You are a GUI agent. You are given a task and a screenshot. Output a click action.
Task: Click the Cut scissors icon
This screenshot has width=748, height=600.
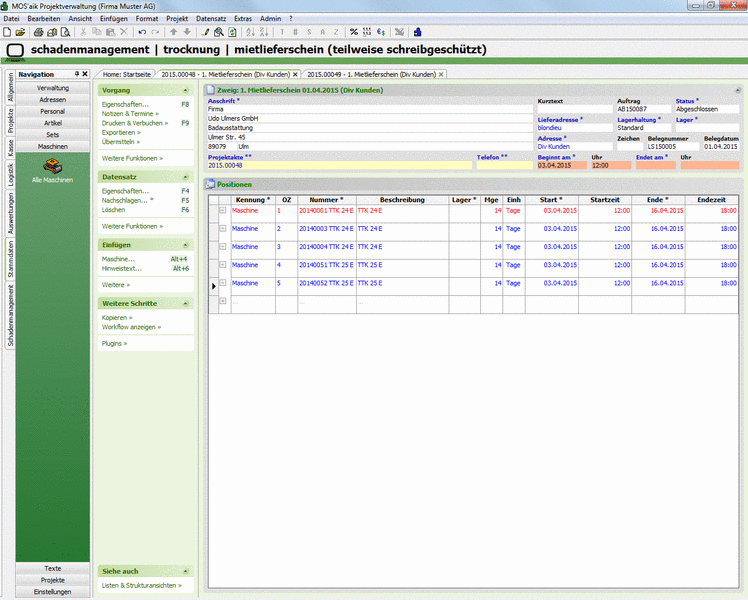[x=83, y=32]
